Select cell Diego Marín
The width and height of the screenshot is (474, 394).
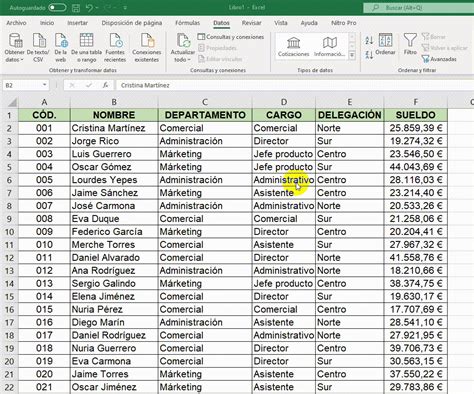click(114, 322)
